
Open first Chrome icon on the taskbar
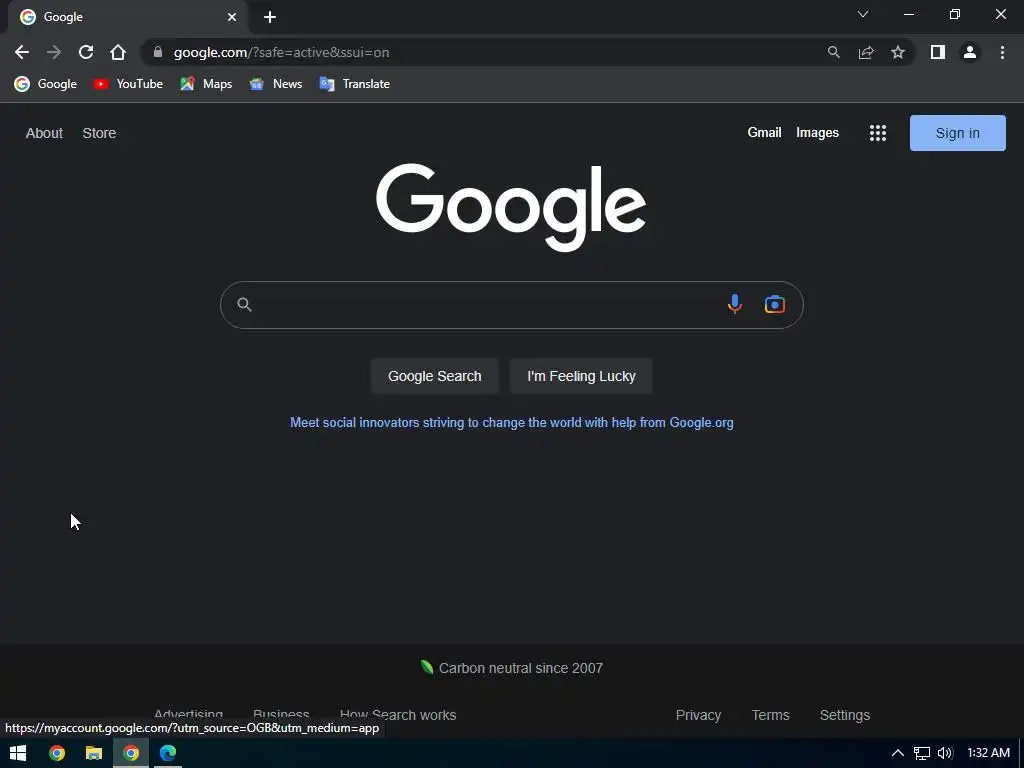(57, 753)
